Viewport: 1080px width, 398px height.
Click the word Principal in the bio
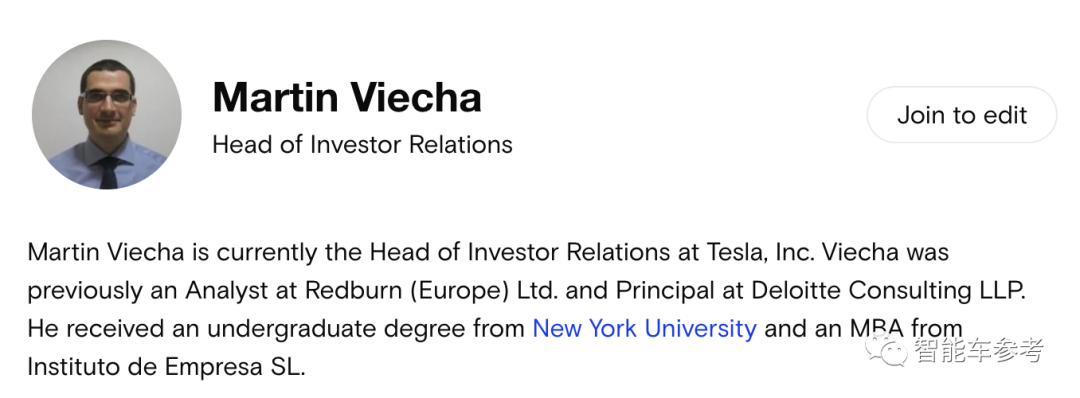click(665, 291)
